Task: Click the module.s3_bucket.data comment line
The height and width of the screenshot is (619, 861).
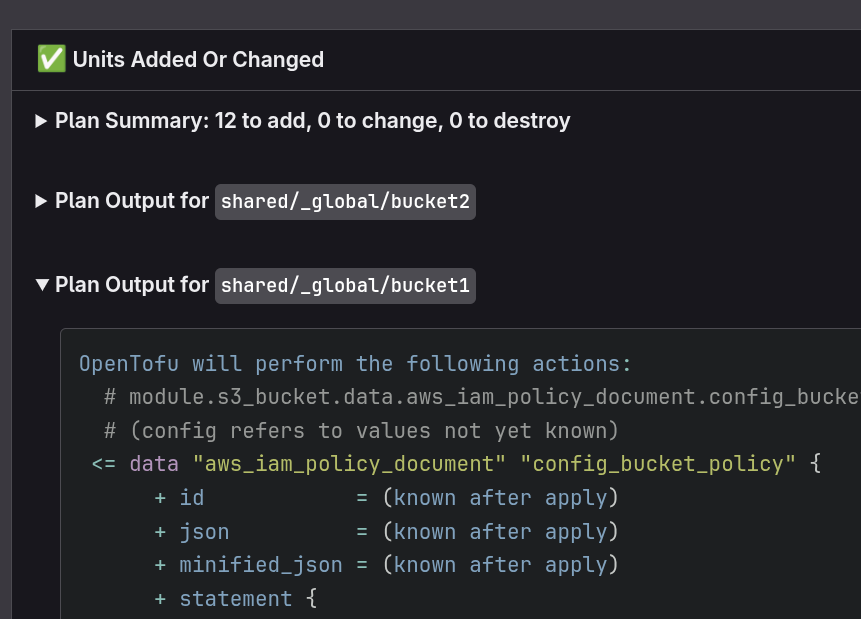Action: pos(482,397)
